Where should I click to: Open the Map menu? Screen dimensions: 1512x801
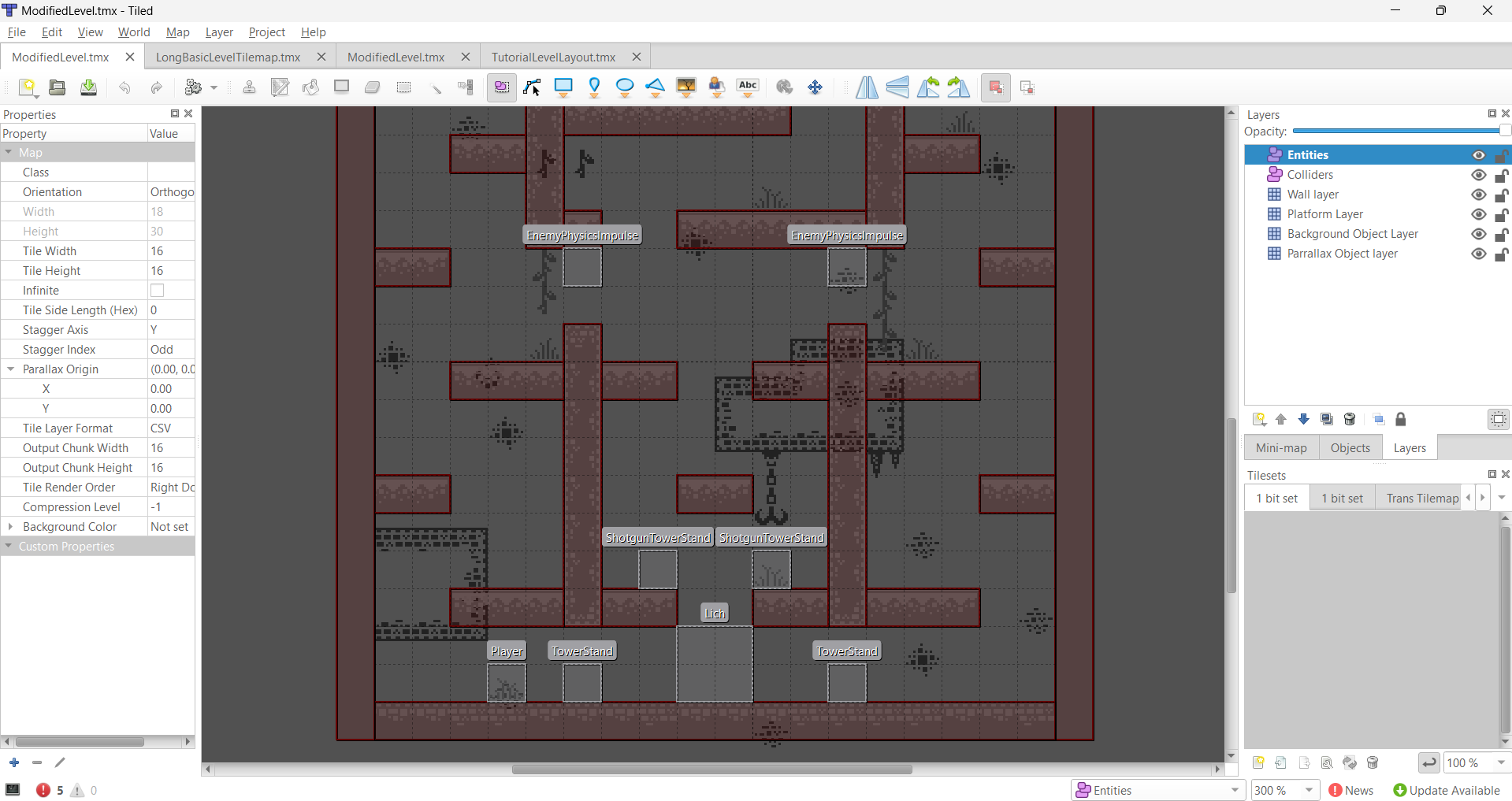[177, 32]
